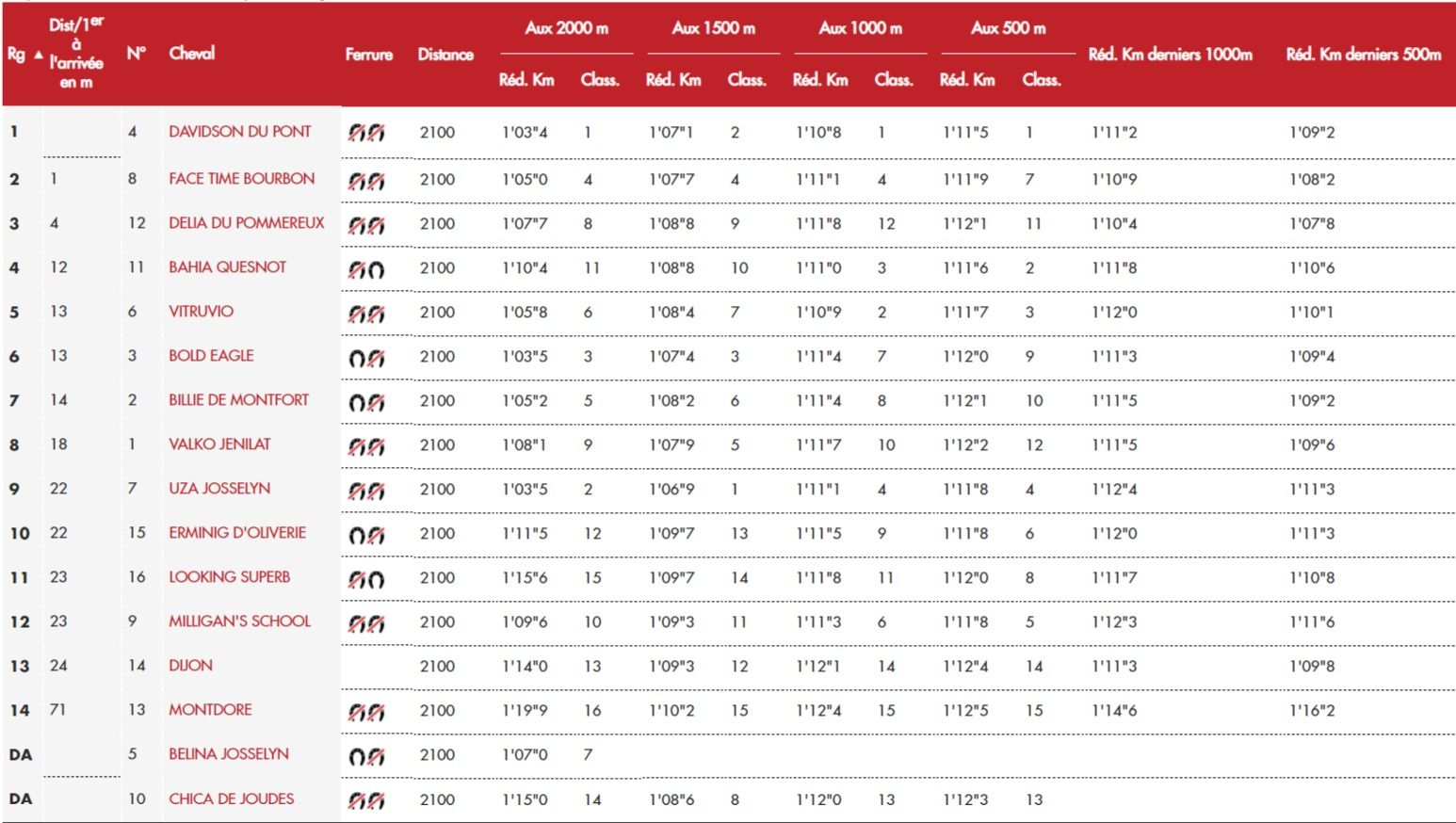Click the ferrure icon for DELIA DU POMMEREUX
The width and height of the screenshot is (1456, 823).
click(x=366, y=225)
